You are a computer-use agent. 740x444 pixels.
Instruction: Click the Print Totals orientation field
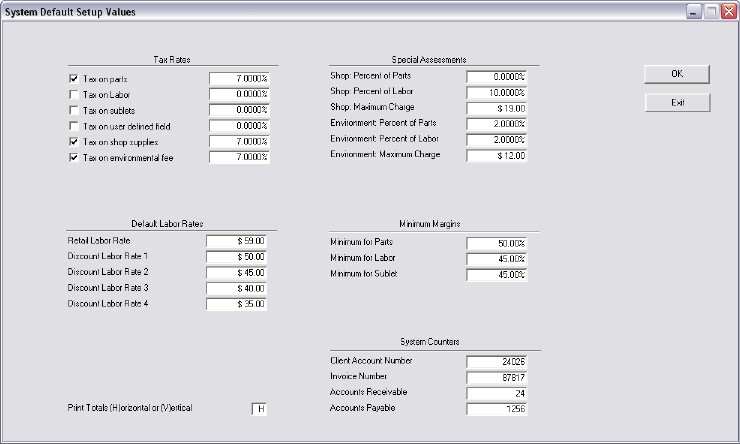click(260, 409)
